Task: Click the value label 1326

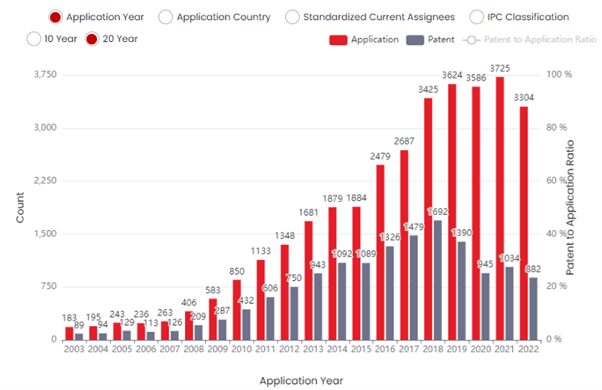Action: point(390,238)
